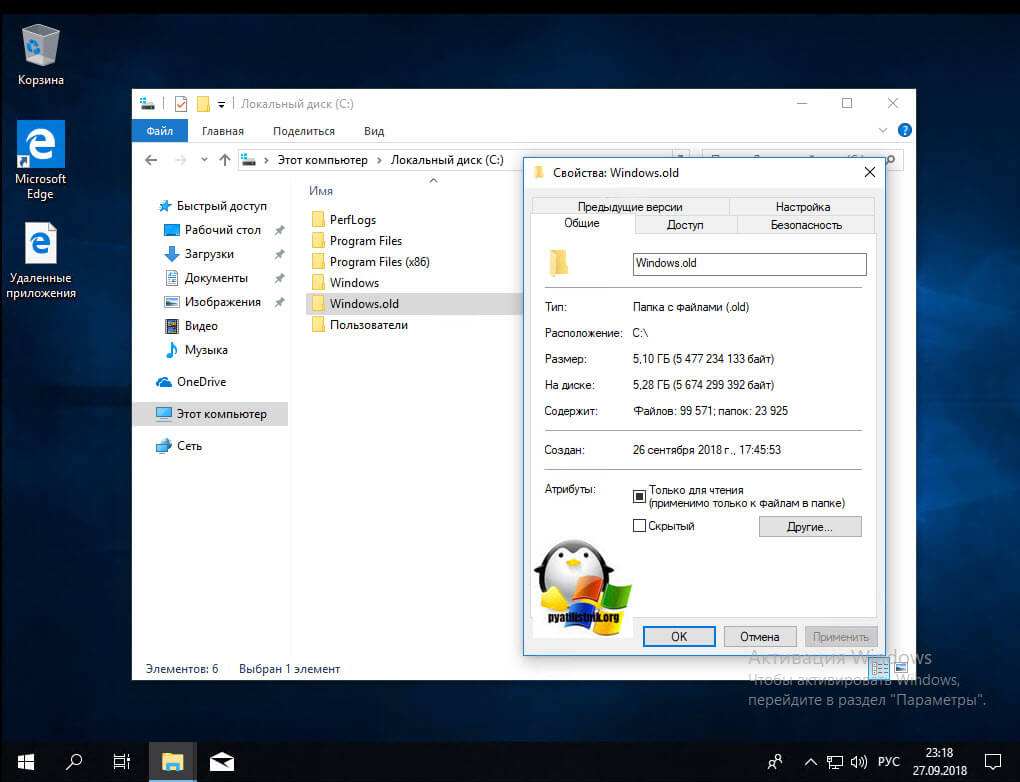Viewport: 1020px width, 782px height.
Task: Open Изображения in navigation pane
Action: point(213,302)
